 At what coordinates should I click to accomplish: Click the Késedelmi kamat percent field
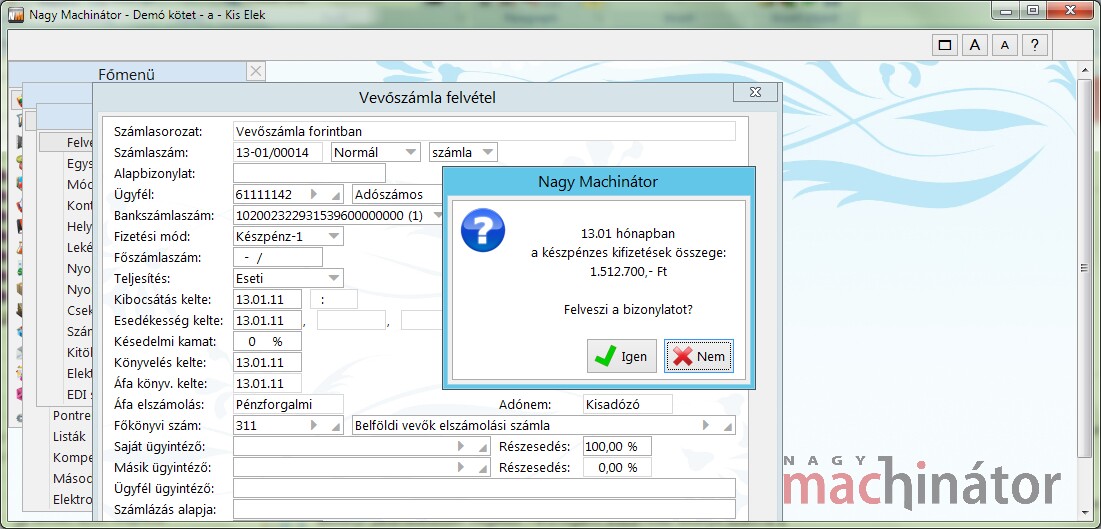click(x=268, y=341)
